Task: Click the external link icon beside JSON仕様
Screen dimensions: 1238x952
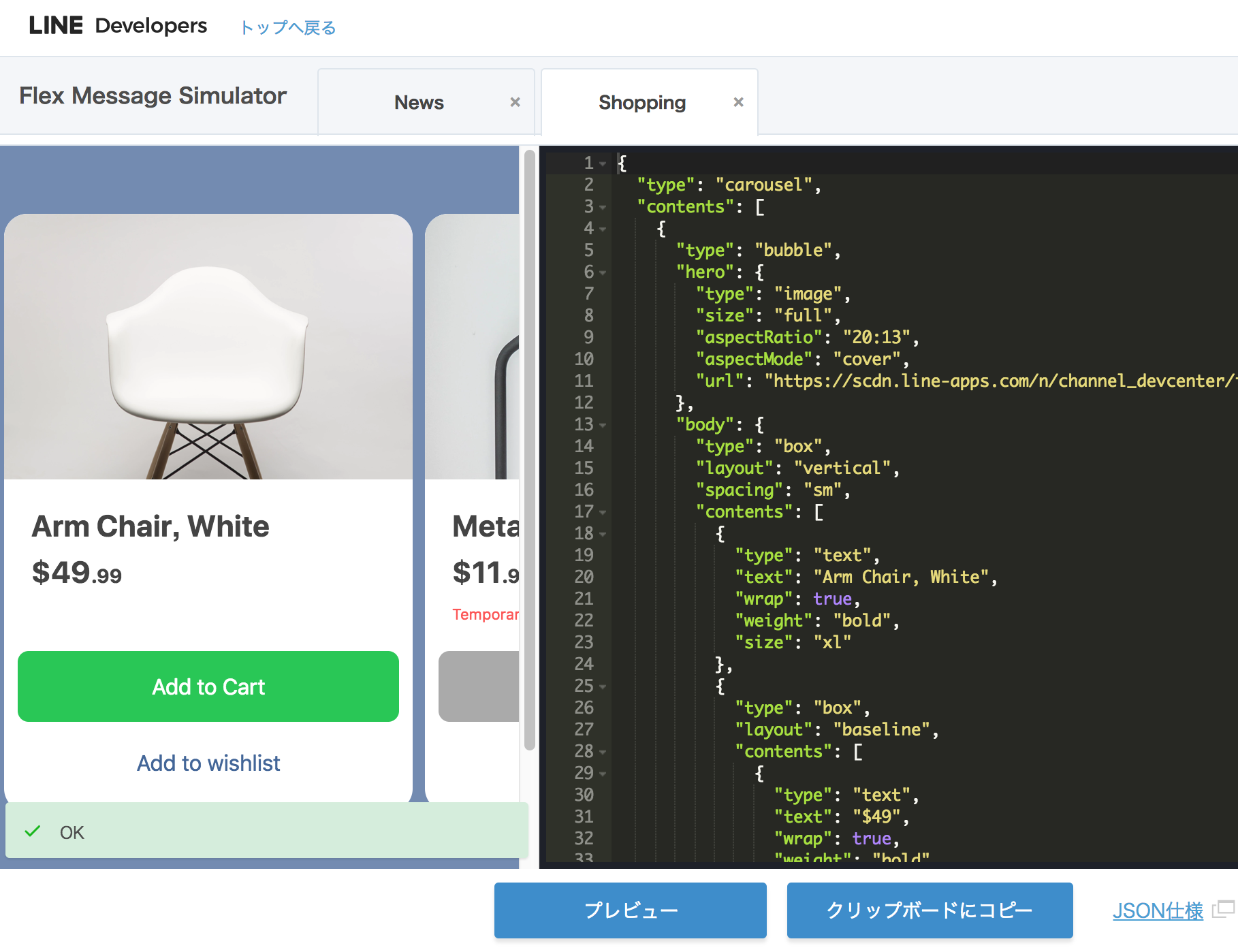Action: coord(1224,908)
